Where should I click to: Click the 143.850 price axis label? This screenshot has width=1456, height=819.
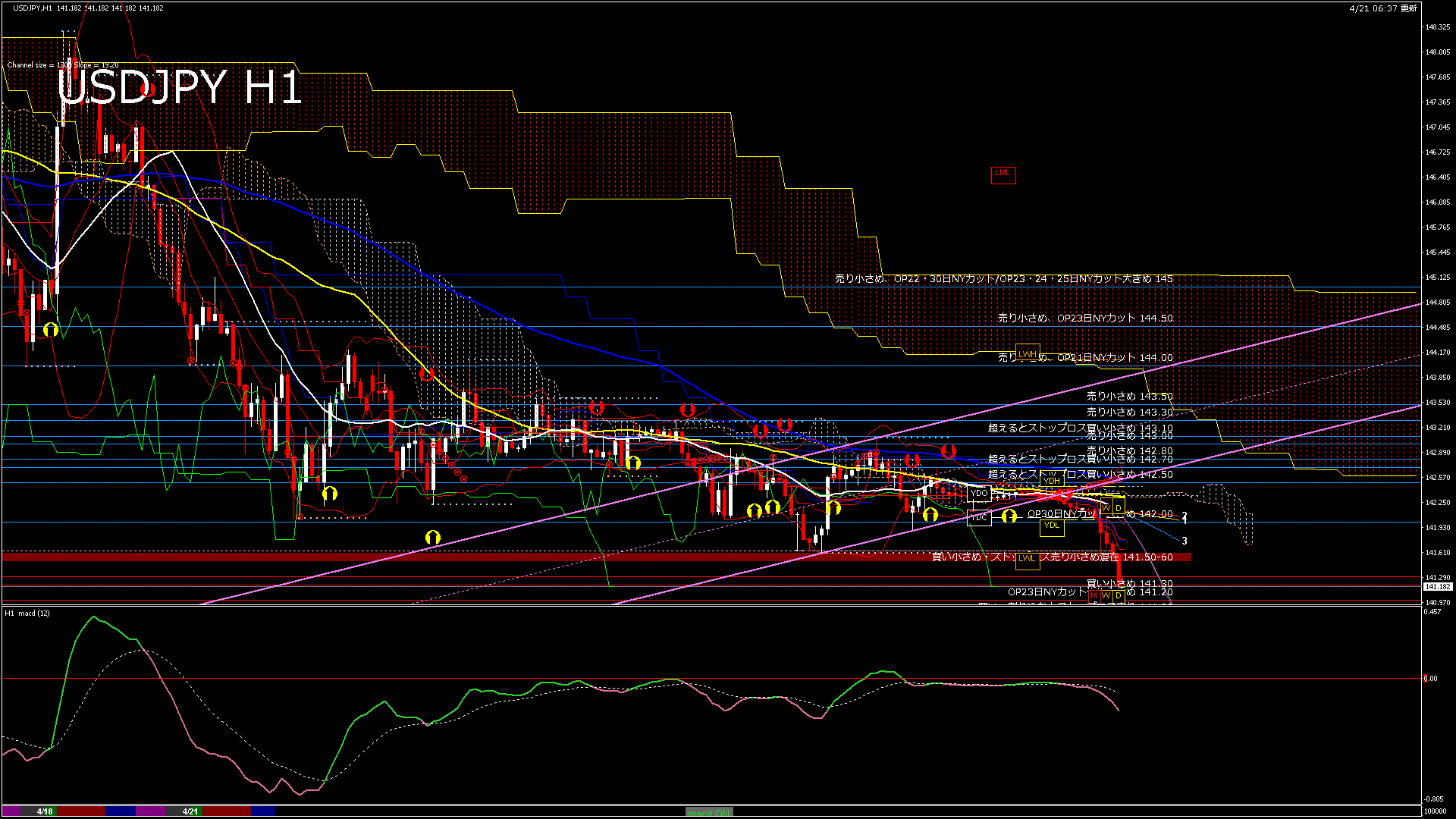click(x=1438, y=378)
